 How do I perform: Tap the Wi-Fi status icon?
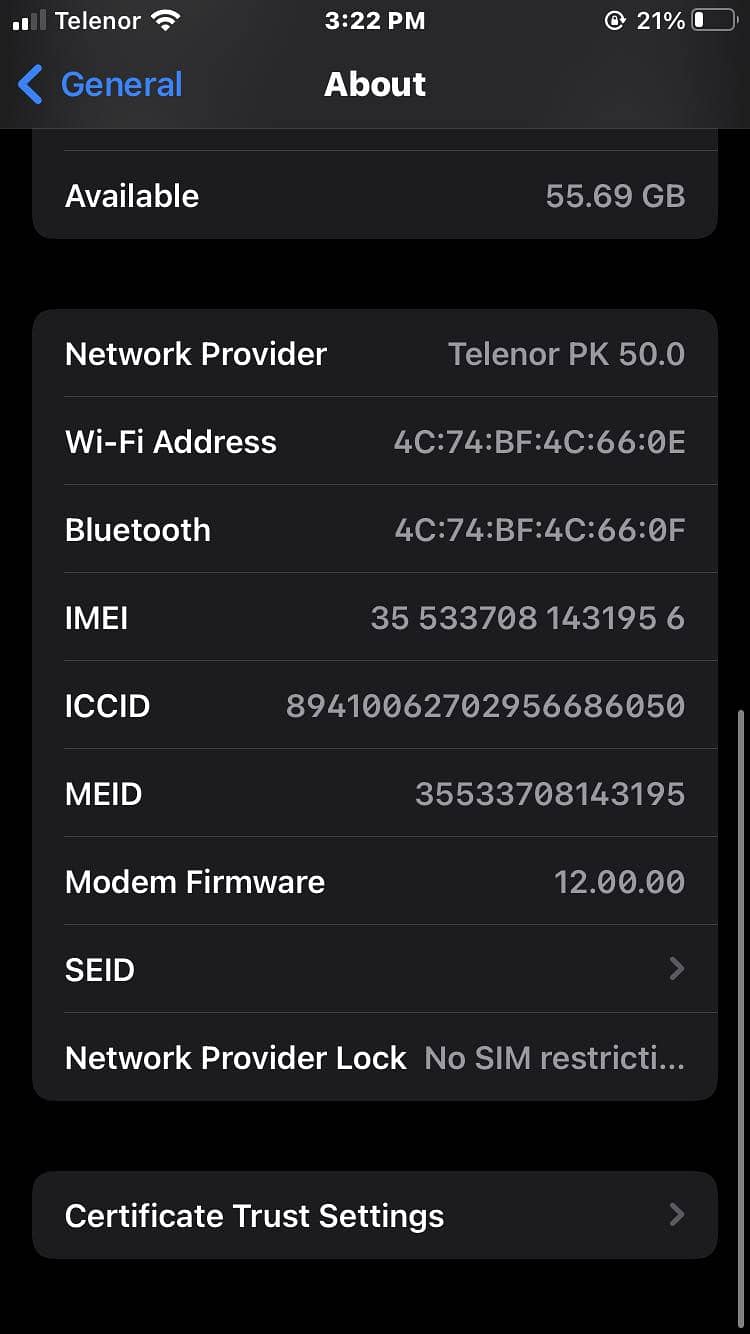[165, 20]
